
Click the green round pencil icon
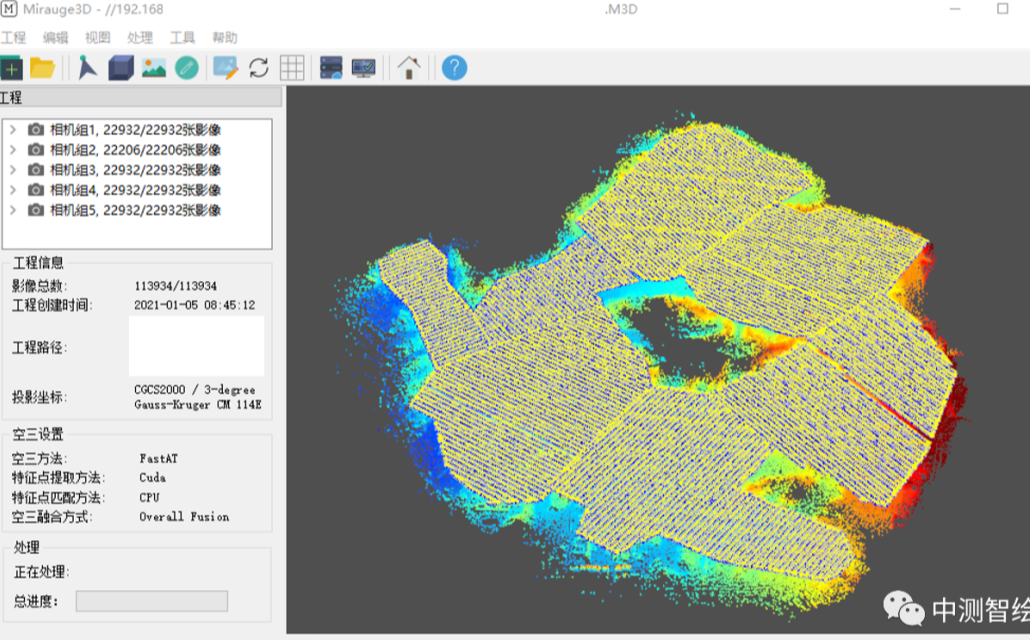tap(186, 68)
